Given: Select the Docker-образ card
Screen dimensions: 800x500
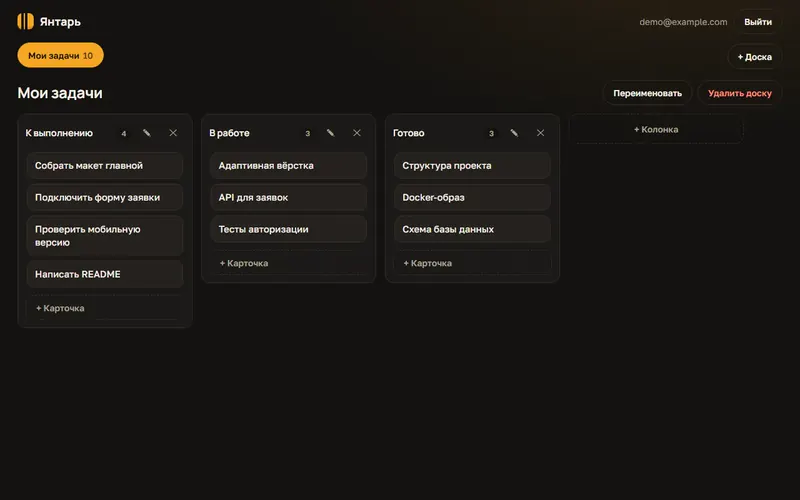Looking at the screenshot, I should (472, 197).
